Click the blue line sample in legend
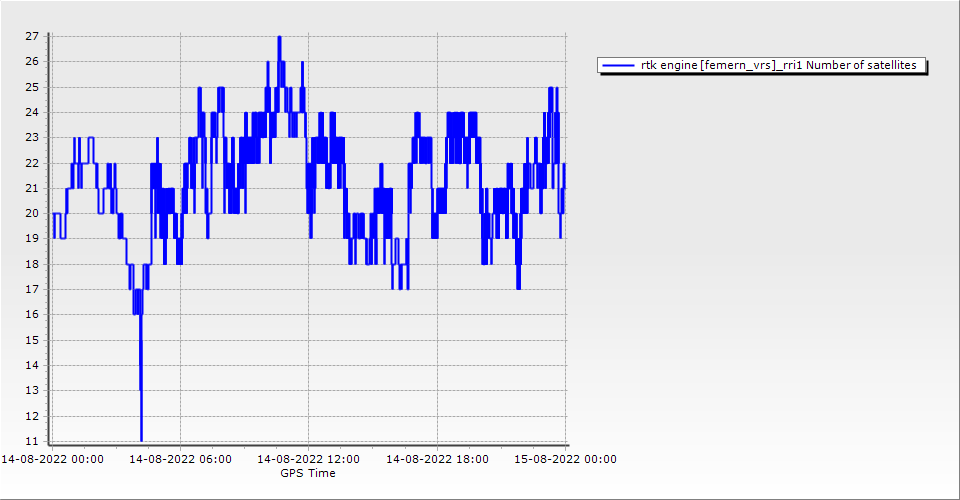 coord(618,66)
